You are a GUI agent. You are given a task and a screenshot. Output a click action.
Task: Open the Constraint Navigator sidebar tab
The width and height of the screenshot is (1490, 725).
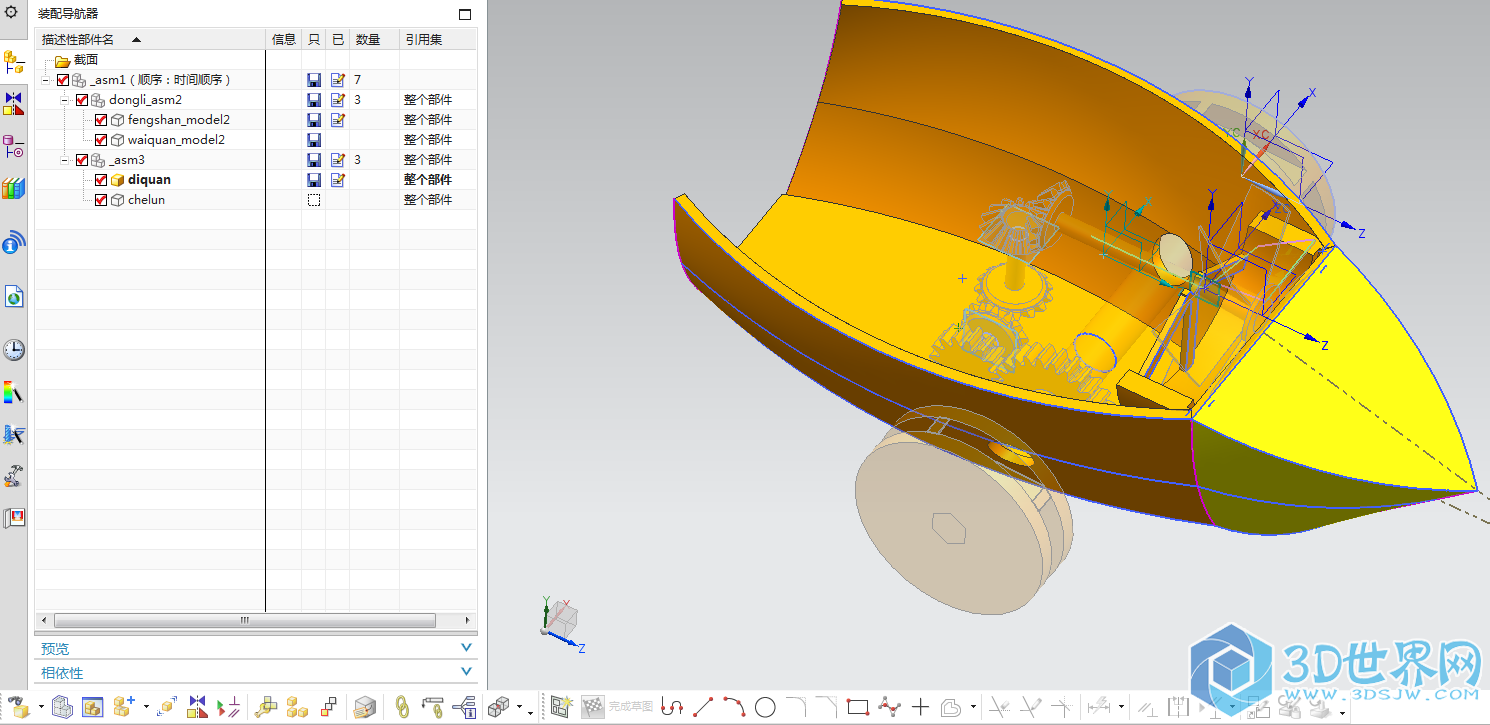tap(14, 103)
